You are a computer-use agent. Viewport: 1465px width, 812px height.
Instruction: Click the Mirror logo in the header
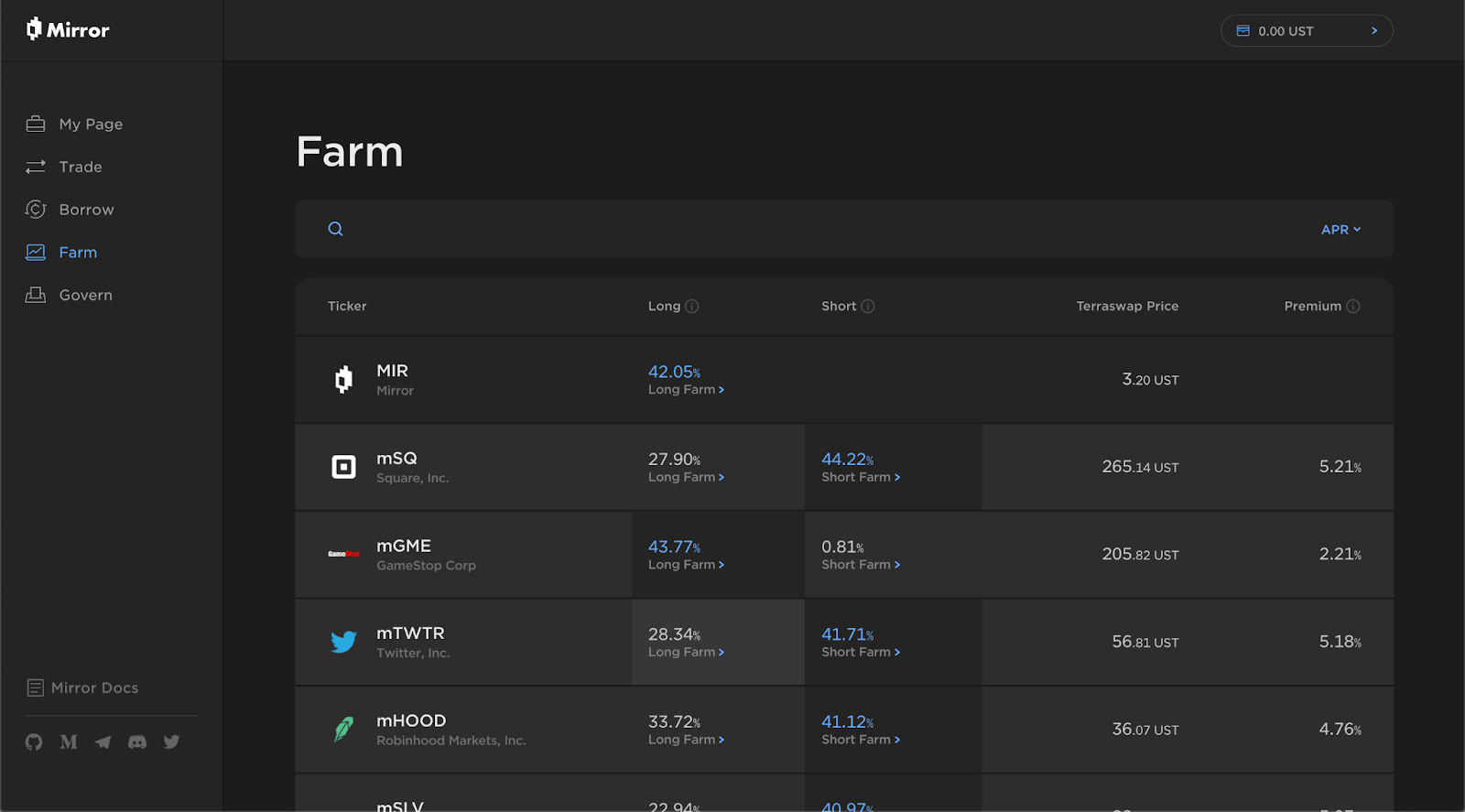(x=68, y=30)
